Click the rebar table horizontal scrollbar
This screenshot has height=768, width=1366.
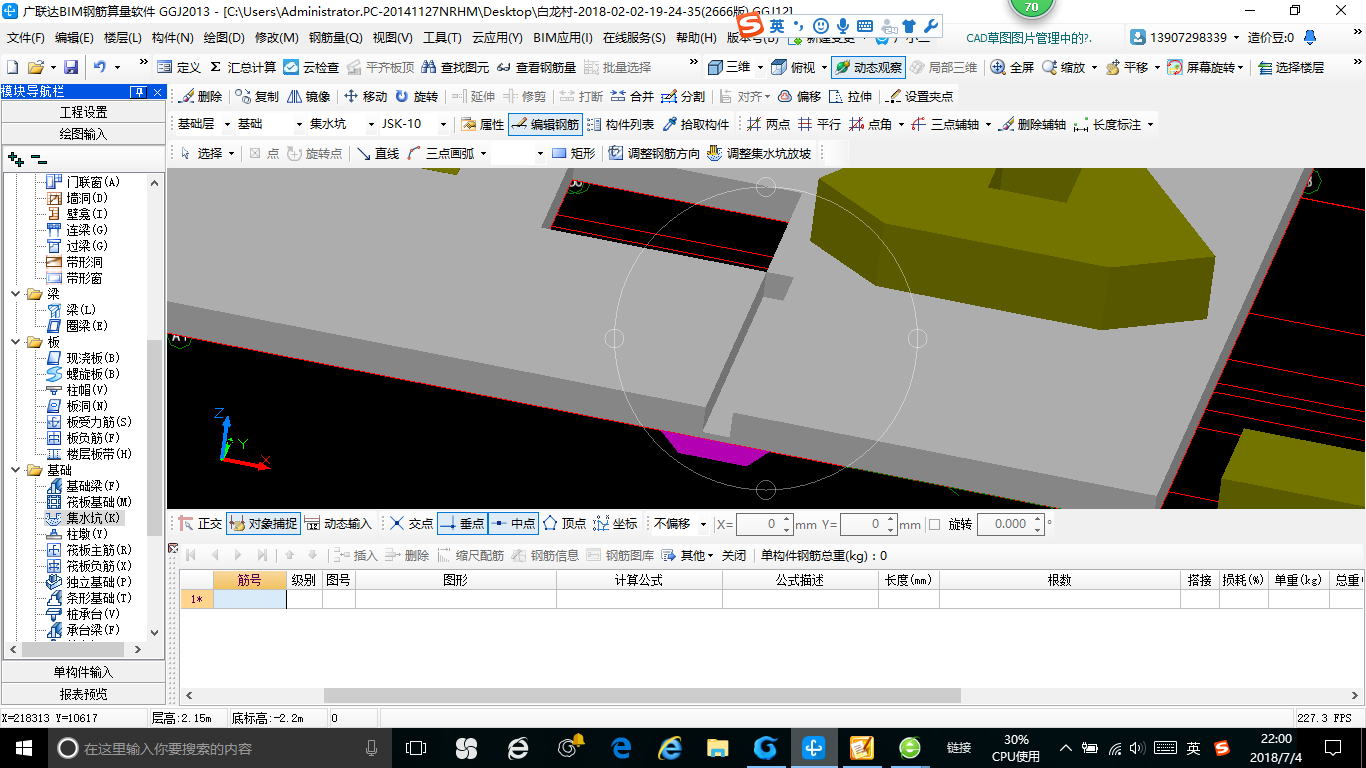coord(642,695)
